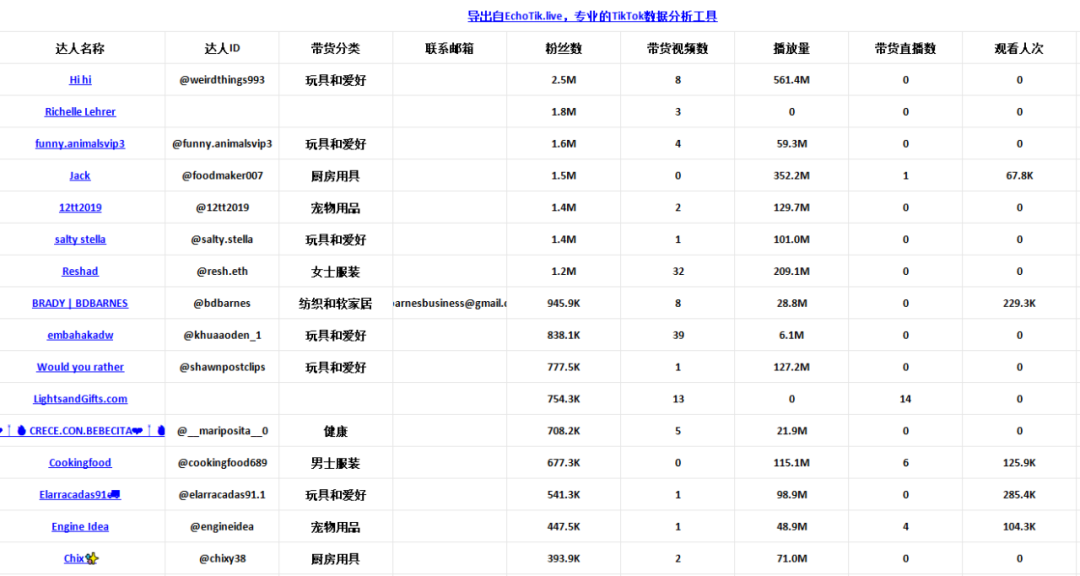1080x576 pixels.
Task: Select the 67.8K viewers cell
Action: point(1019,176)
